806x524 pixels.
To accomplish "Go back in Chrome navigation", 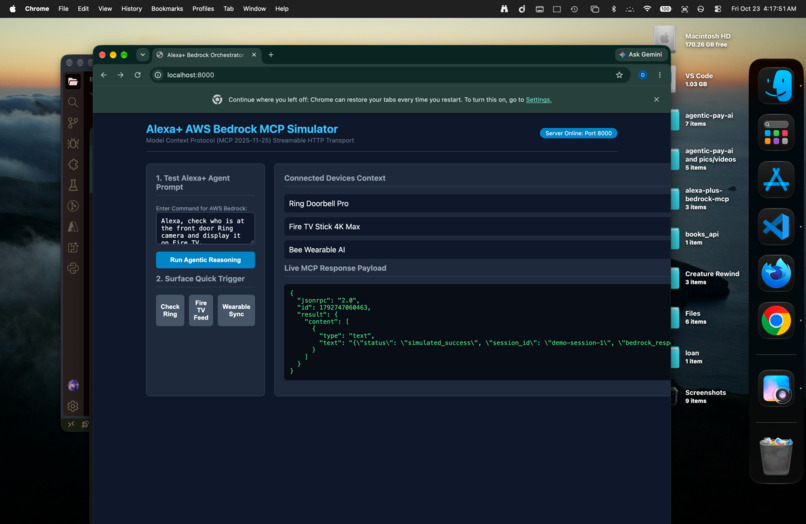I will [104, 75].
